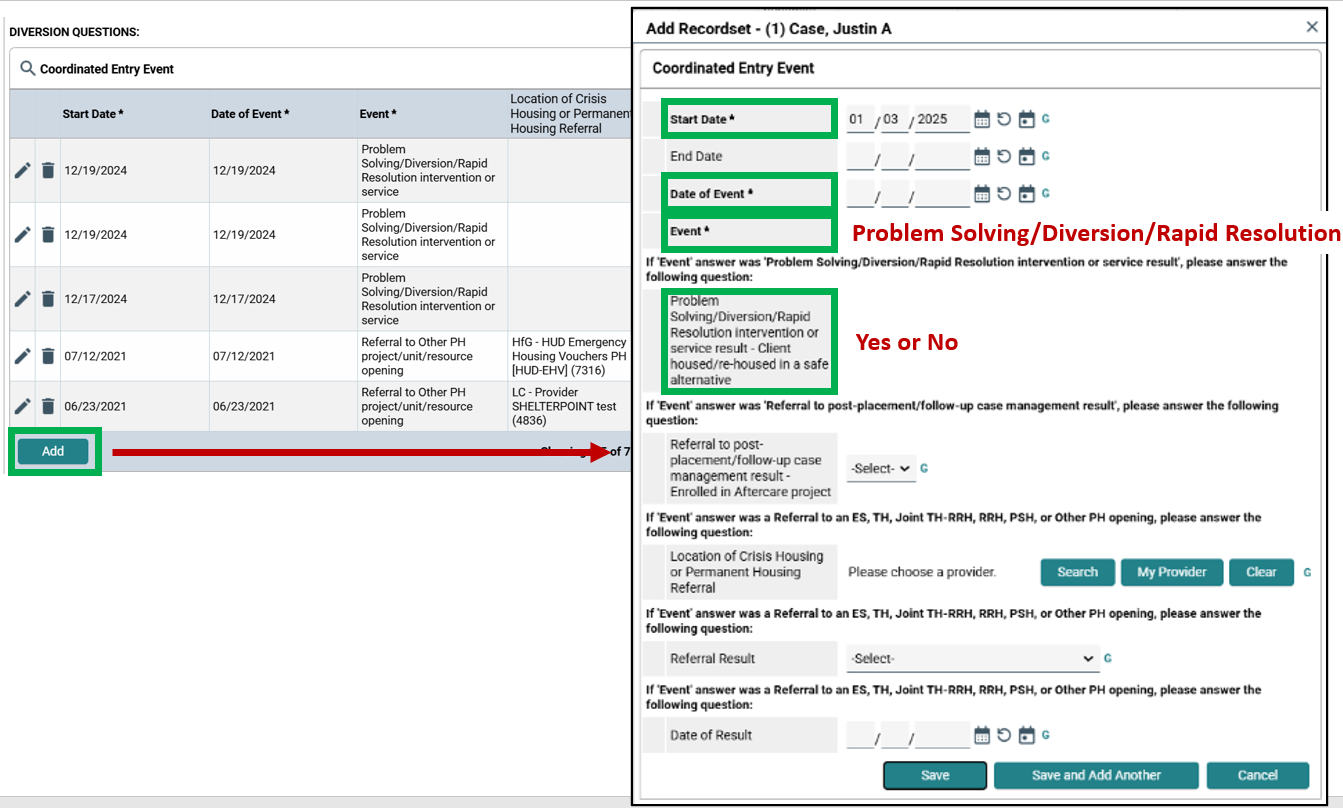Image resolution: width=1343 pixels, height=808 pixels.
Task: Save the new recordset
Action: pos(935,775)
